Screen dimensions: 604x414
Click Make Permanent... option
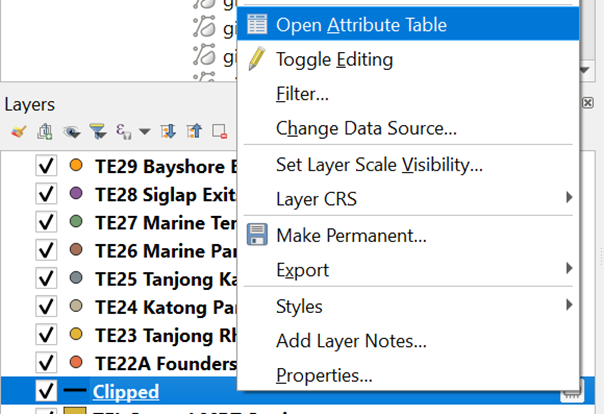pyautogui.click(x=351, y=236)
